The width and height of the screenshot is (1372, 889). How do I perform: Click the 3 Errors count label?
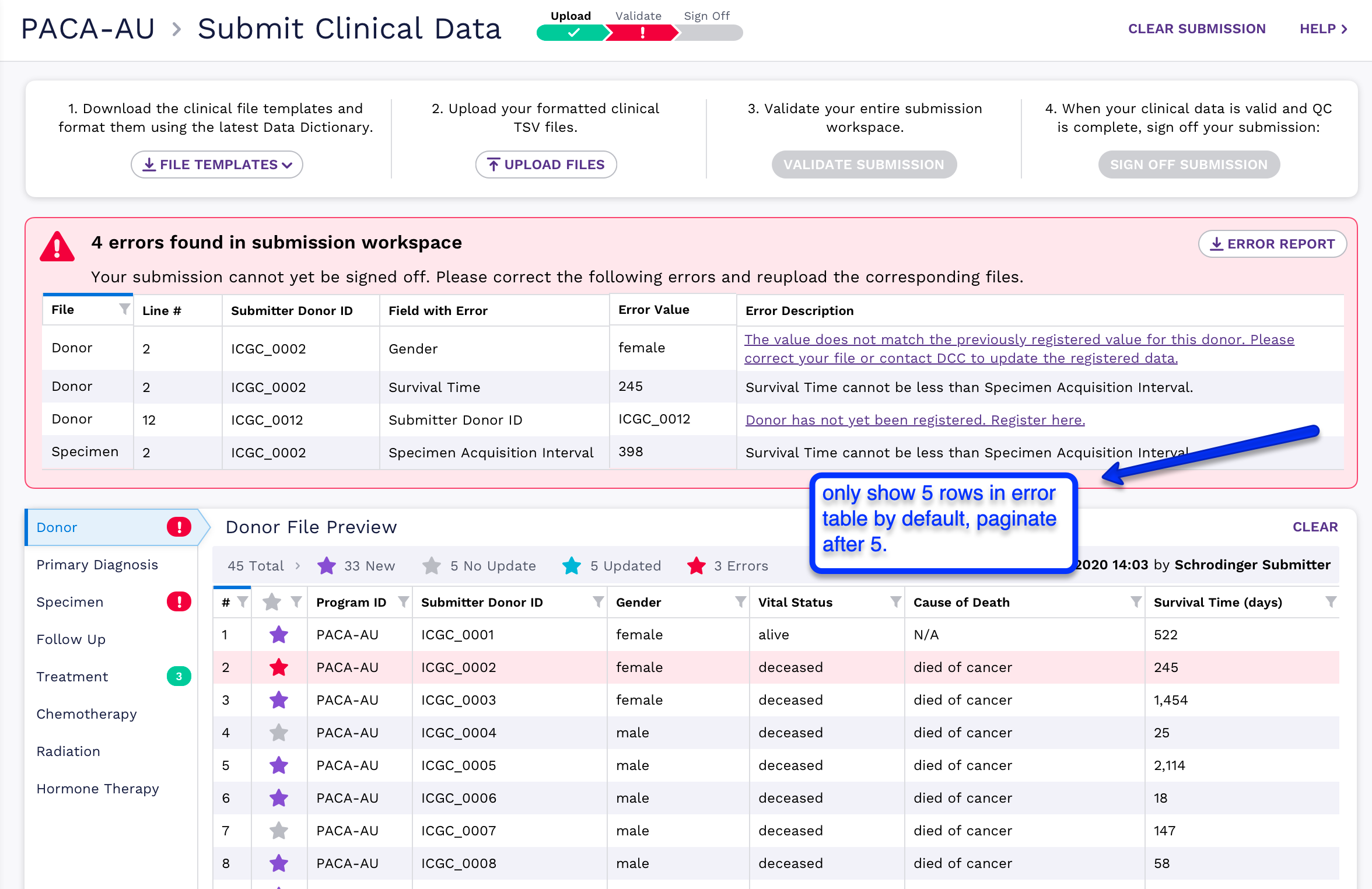tap(741, 566)
